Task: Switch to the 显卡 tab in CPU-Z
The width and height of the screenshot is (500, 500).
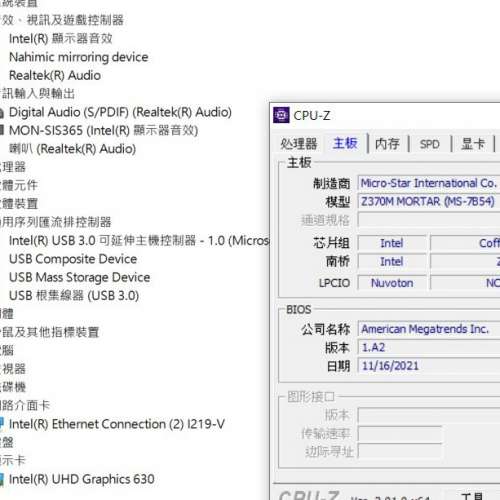Action: point(472,144)
